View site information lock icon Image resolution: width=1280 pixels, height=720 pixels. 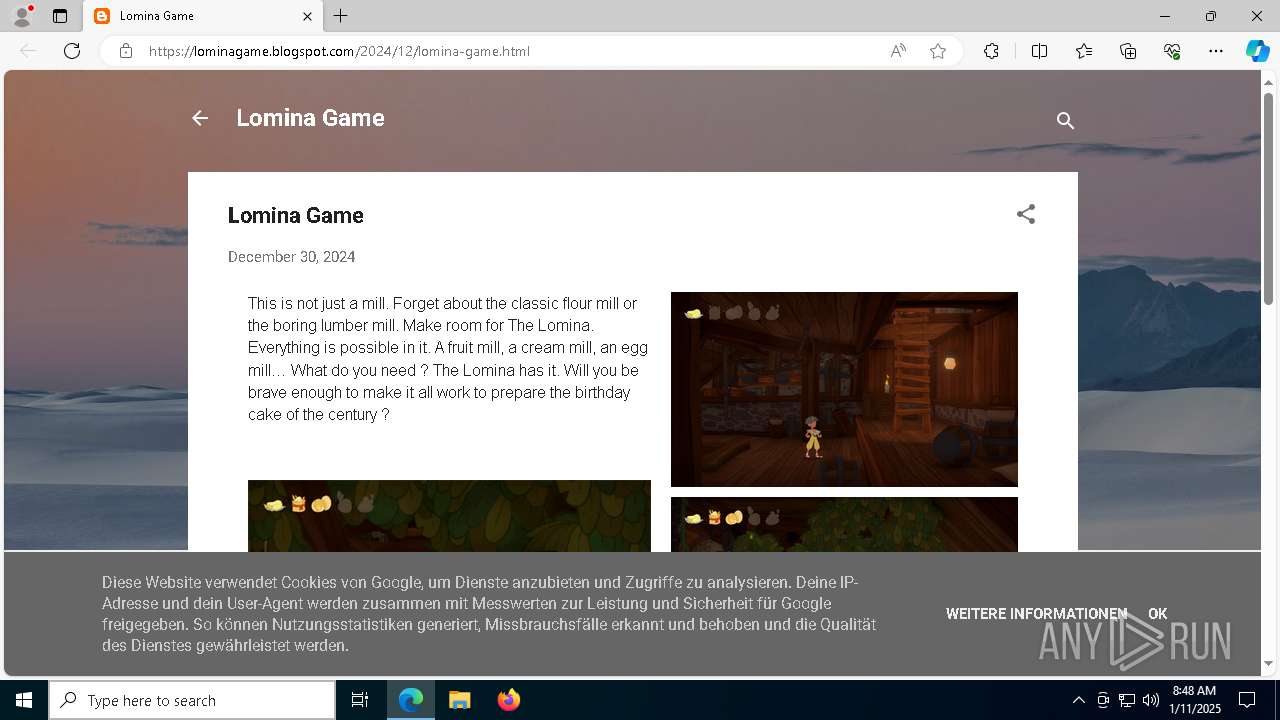click(126, 51)
